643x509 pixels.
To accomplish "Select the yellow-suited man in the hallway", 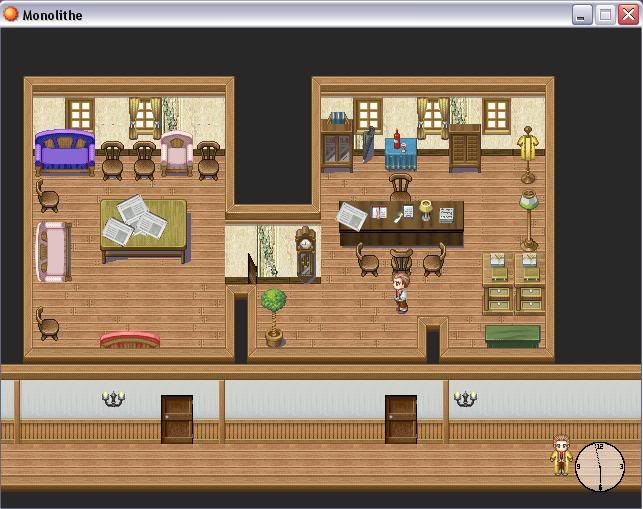I will pos(561,455).
